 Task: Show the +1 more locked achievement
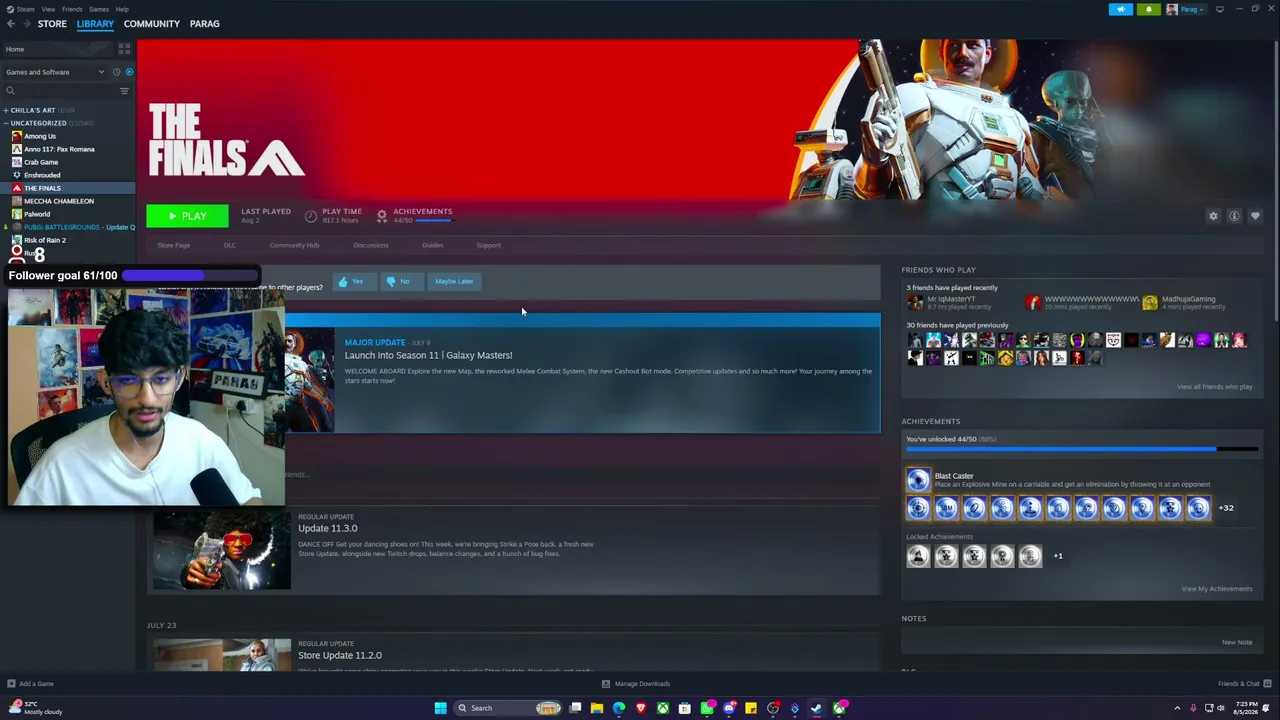1058,556
